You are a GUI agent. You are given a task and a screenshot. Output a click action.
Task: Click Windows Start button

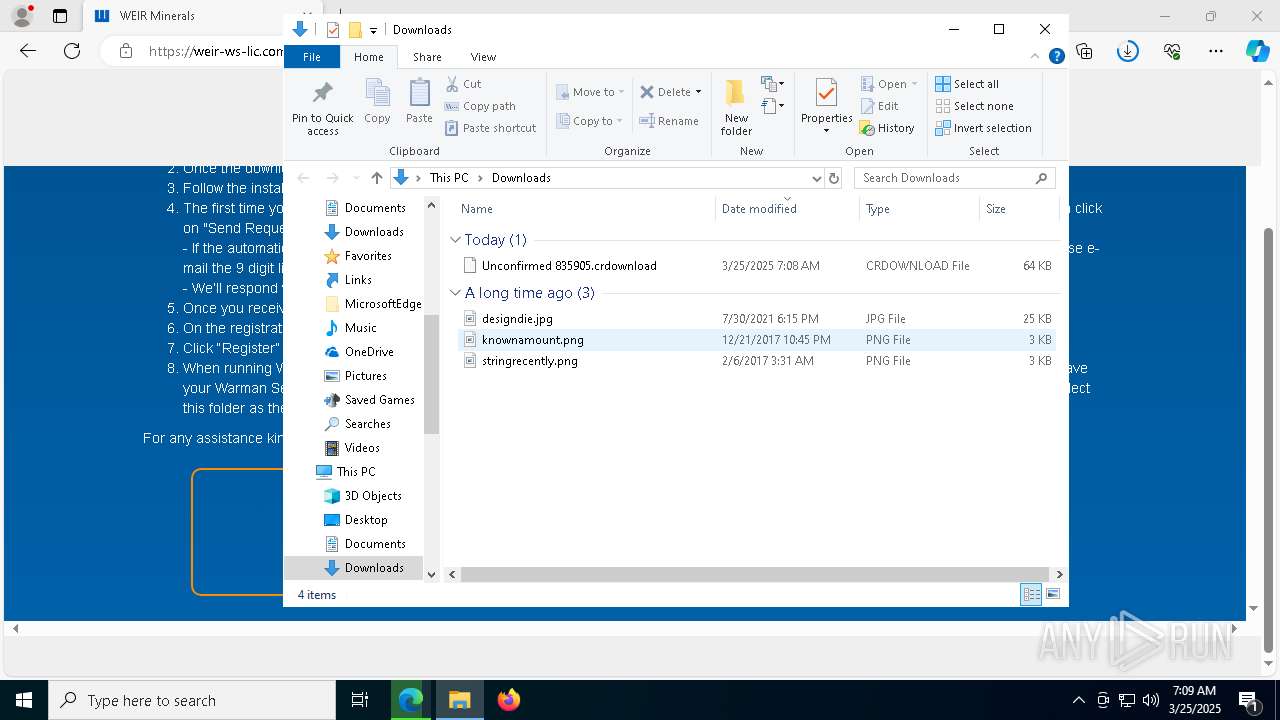click(x=24, y=700)
